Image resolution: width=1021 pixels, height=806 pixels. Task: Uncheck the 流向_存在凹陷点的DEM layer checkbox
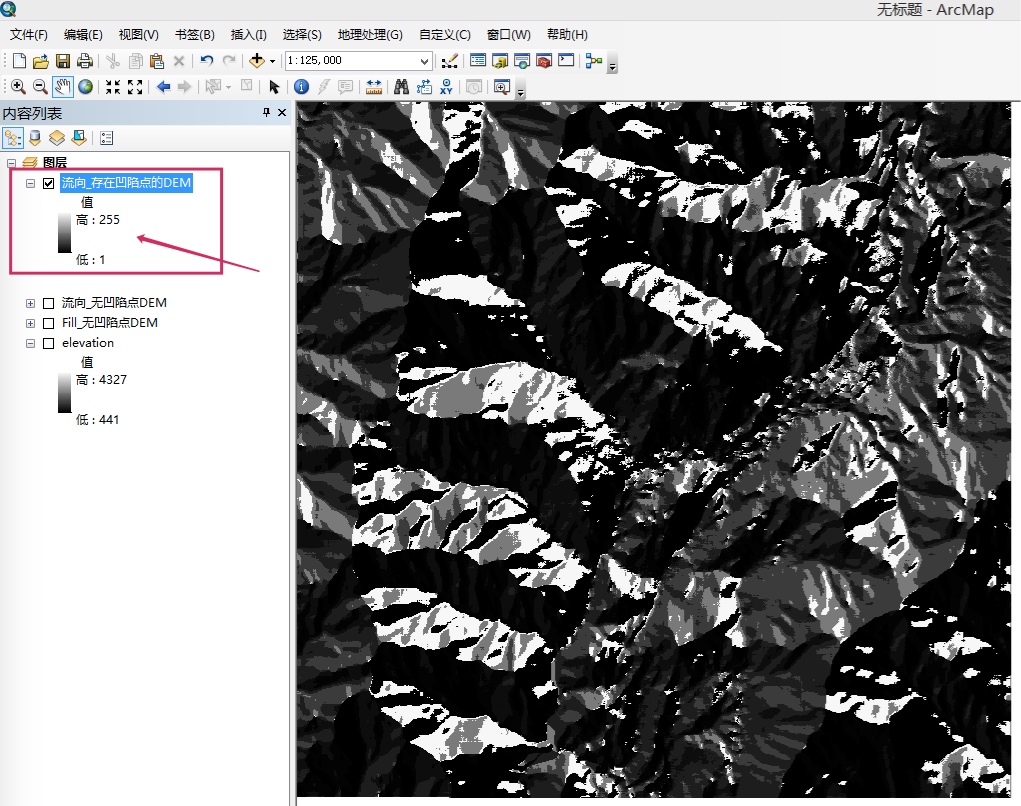48,183
